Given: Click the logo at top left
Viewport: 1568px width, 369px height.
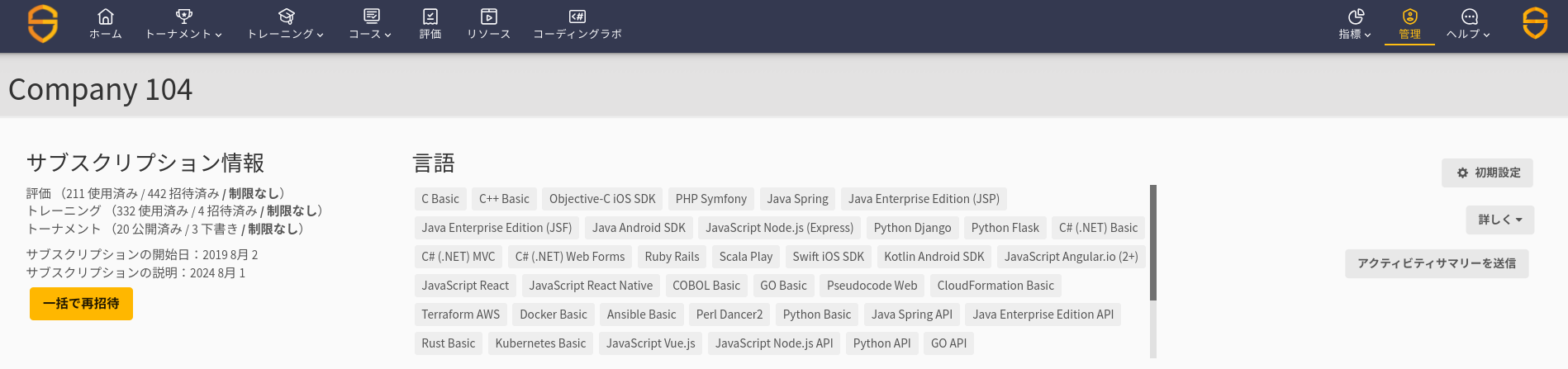Looking at the screenshot, I should (x=43, y=24).
